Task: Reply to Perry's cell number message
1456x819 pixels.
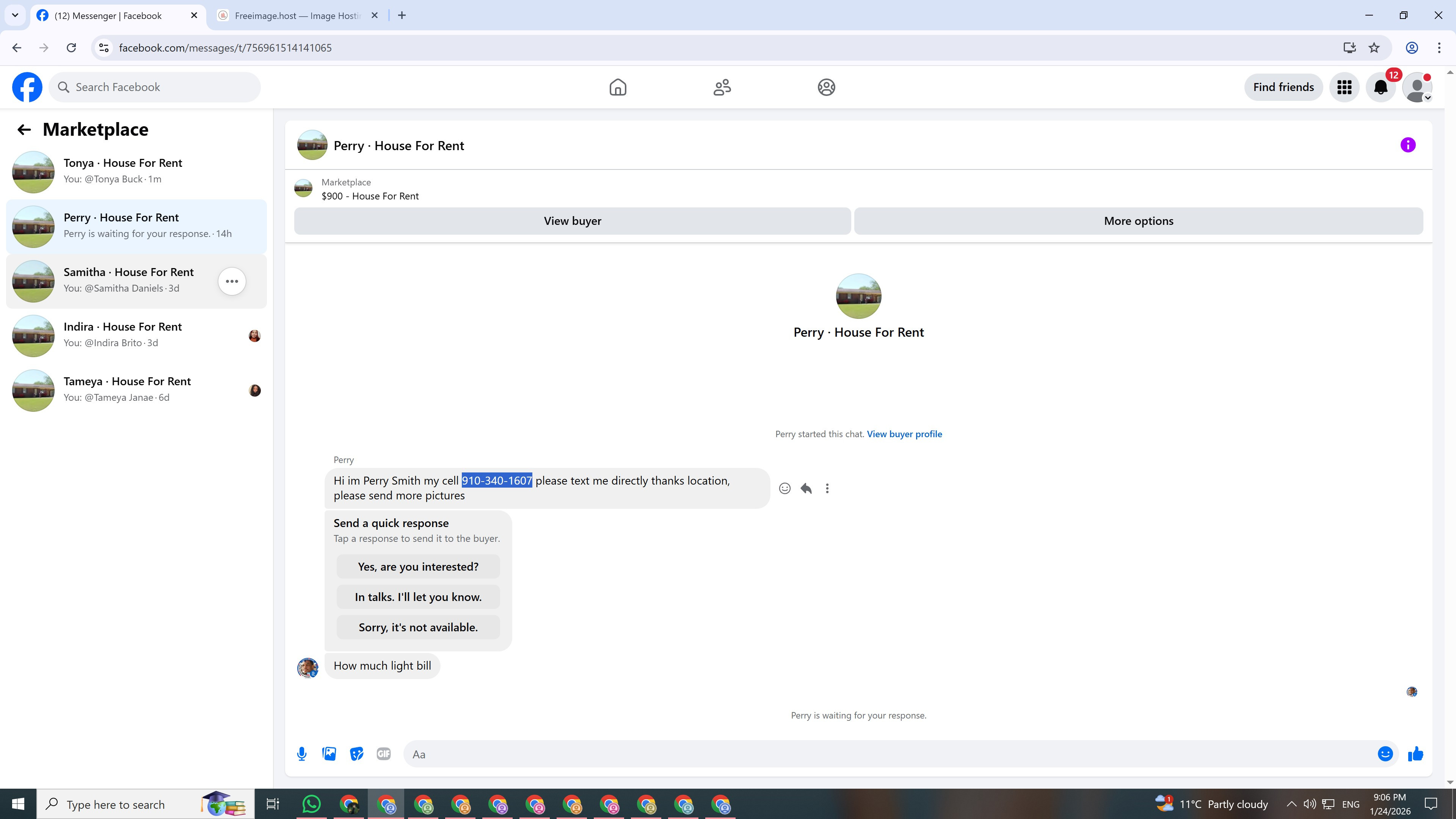Action: point(806,488)
